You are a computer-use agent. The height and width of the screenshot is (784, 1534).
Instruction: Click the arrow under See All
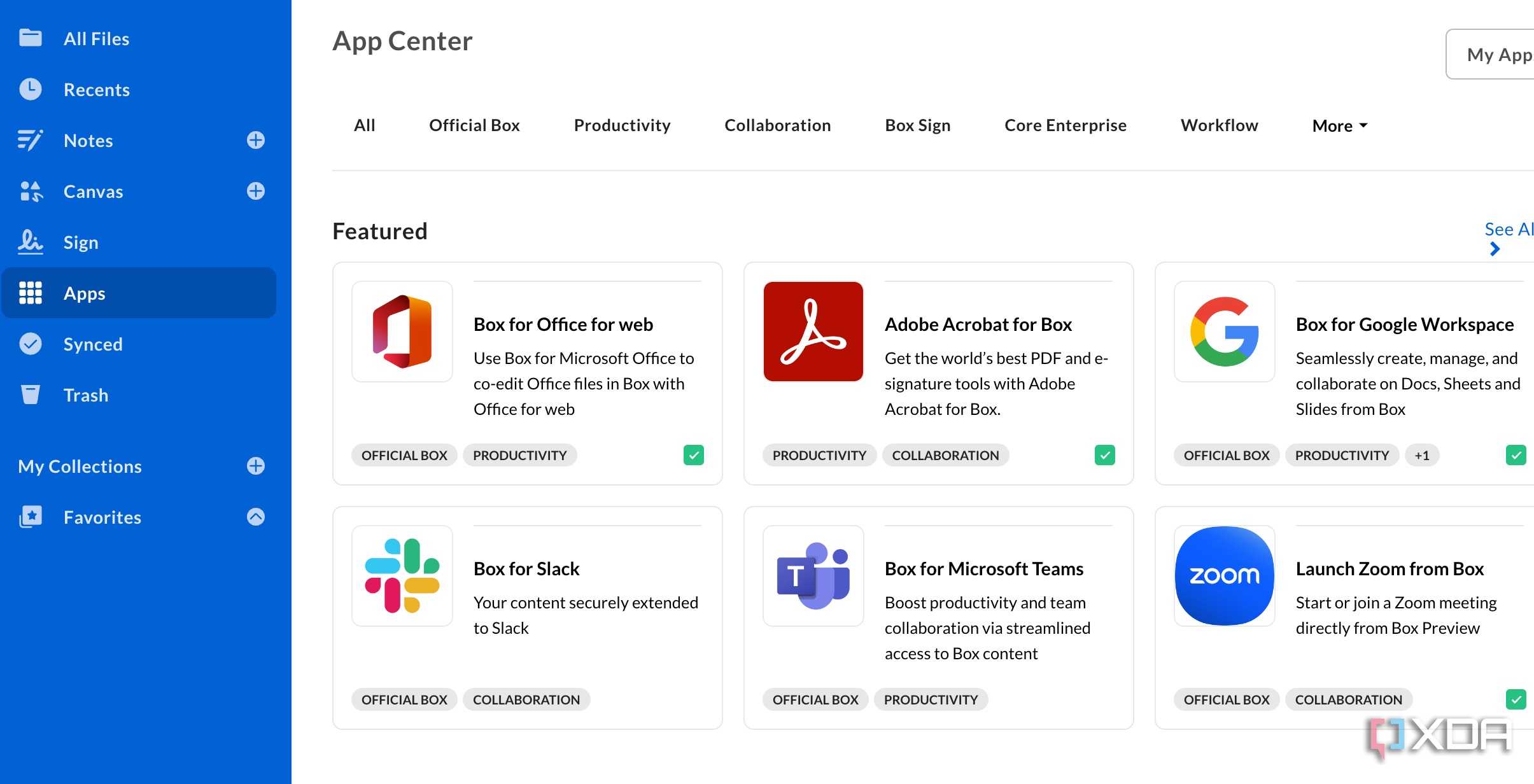tap(1495, 249)
